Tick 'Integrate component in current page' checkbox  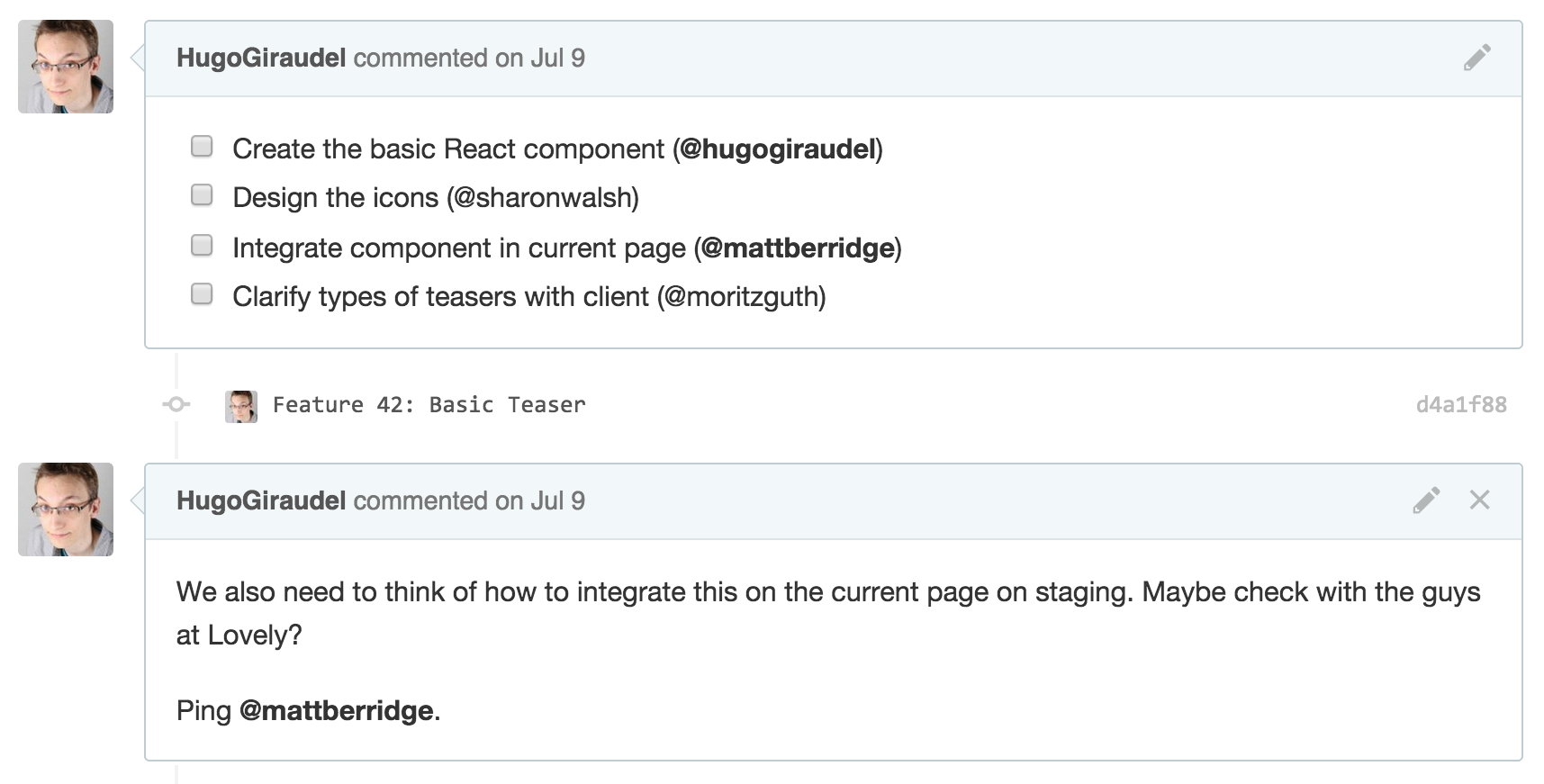(202, 246)
